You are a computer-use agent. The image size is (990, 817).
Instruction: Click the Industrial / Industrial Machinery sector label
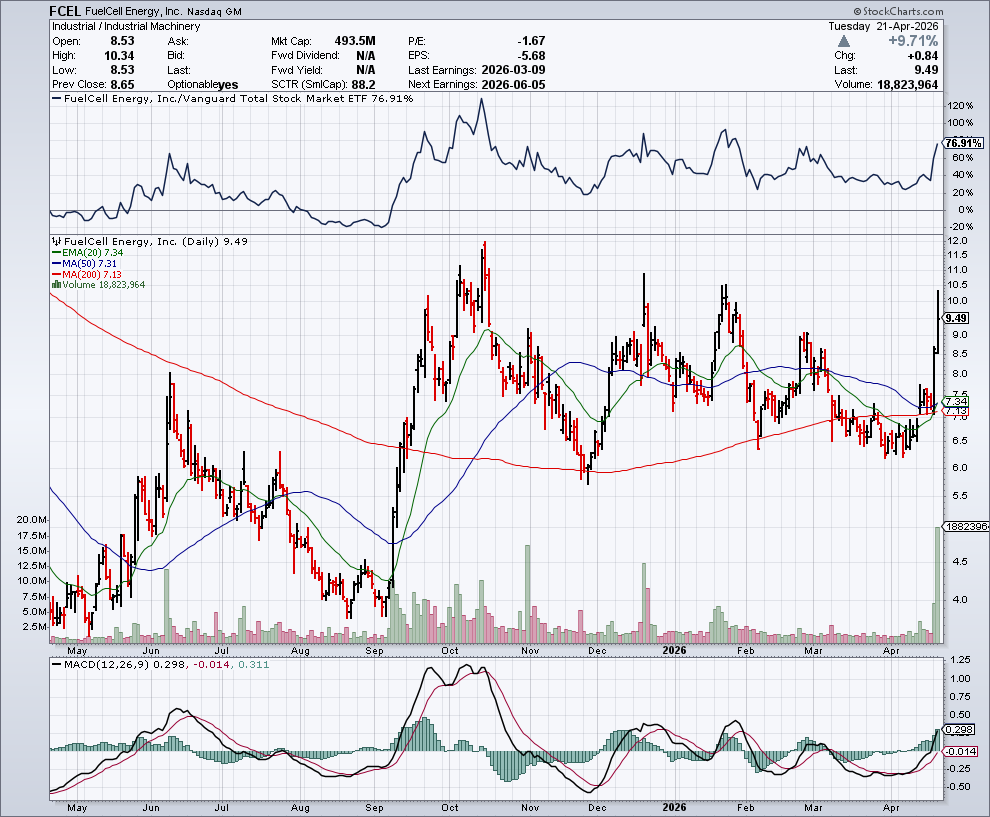coord(125,26)
